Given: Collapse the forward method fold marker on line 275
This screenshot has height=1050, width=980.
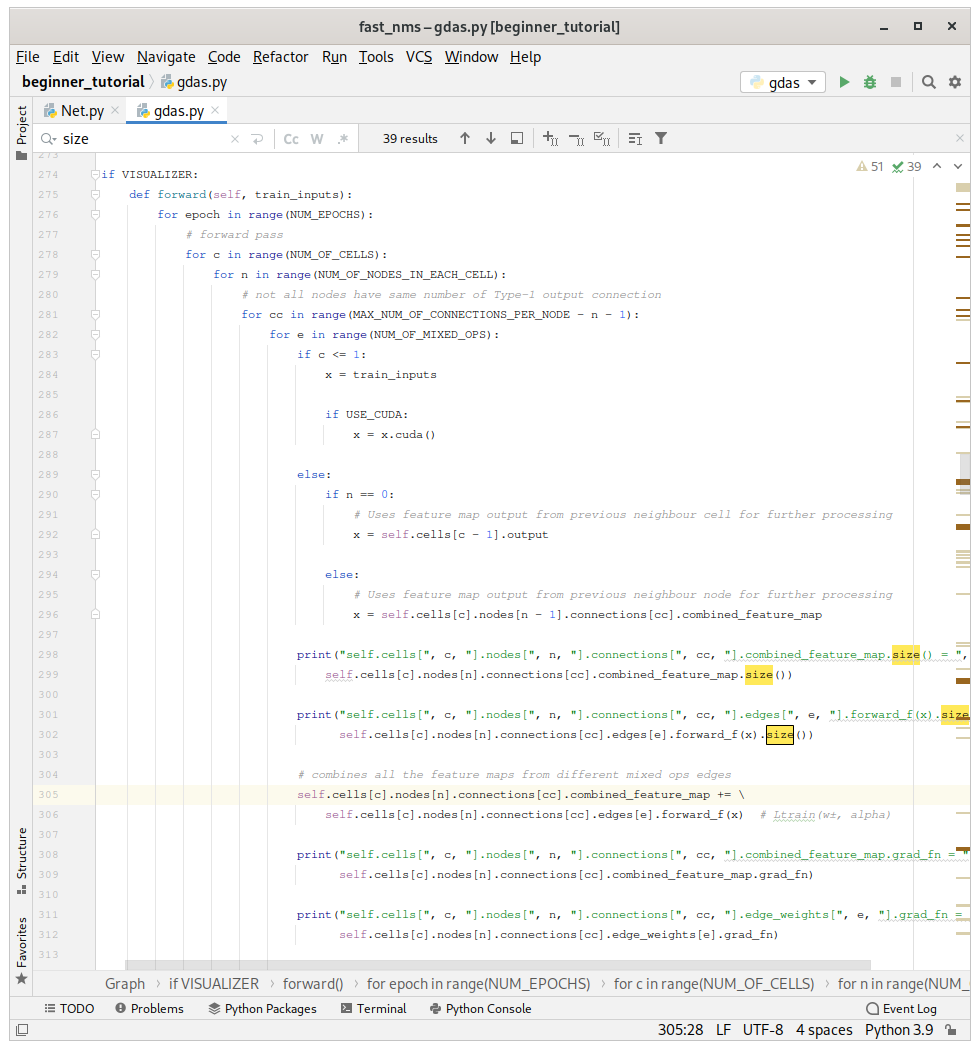Looking at the screenshot, I should [x=95, y=194].
